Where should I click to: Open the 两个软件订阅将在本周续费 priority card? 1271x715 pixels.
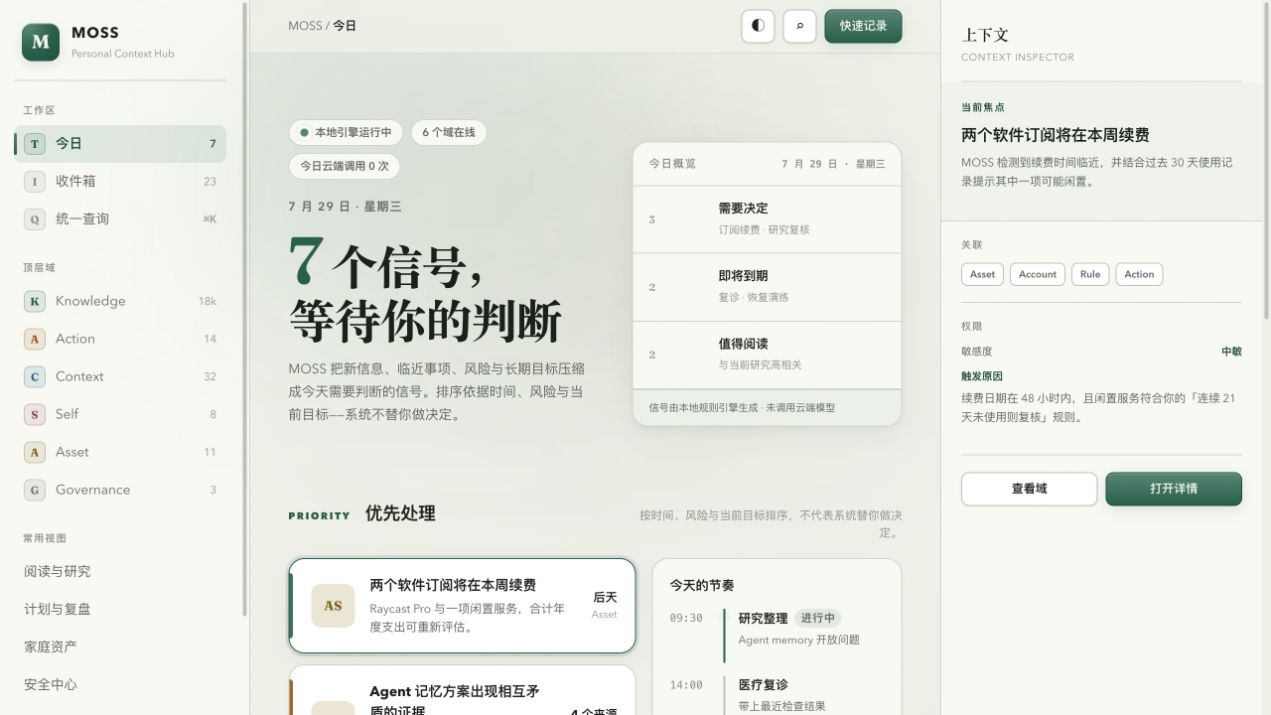462,606
